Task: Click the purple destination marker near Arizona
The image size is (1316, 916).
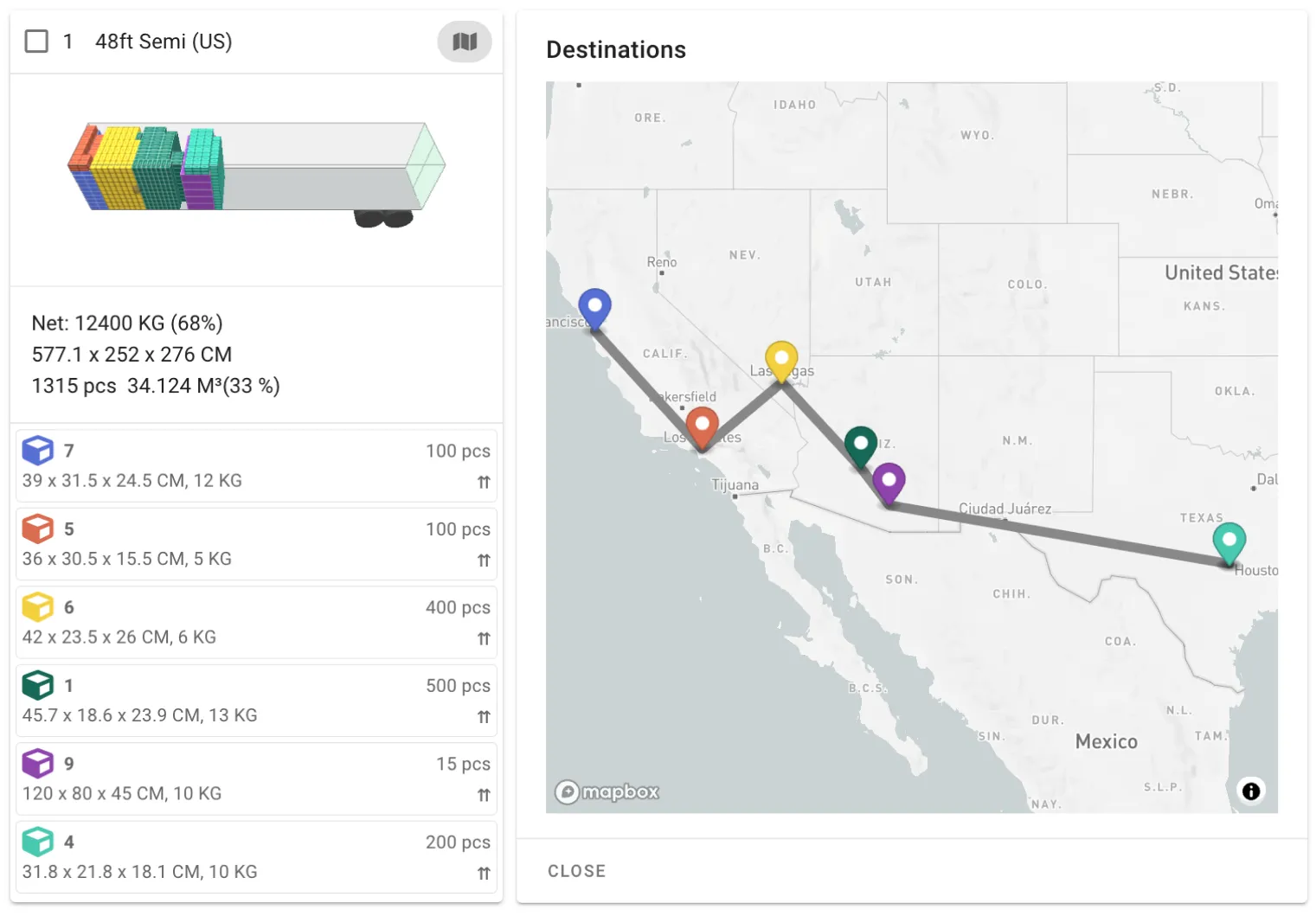Action: point(889,481)
